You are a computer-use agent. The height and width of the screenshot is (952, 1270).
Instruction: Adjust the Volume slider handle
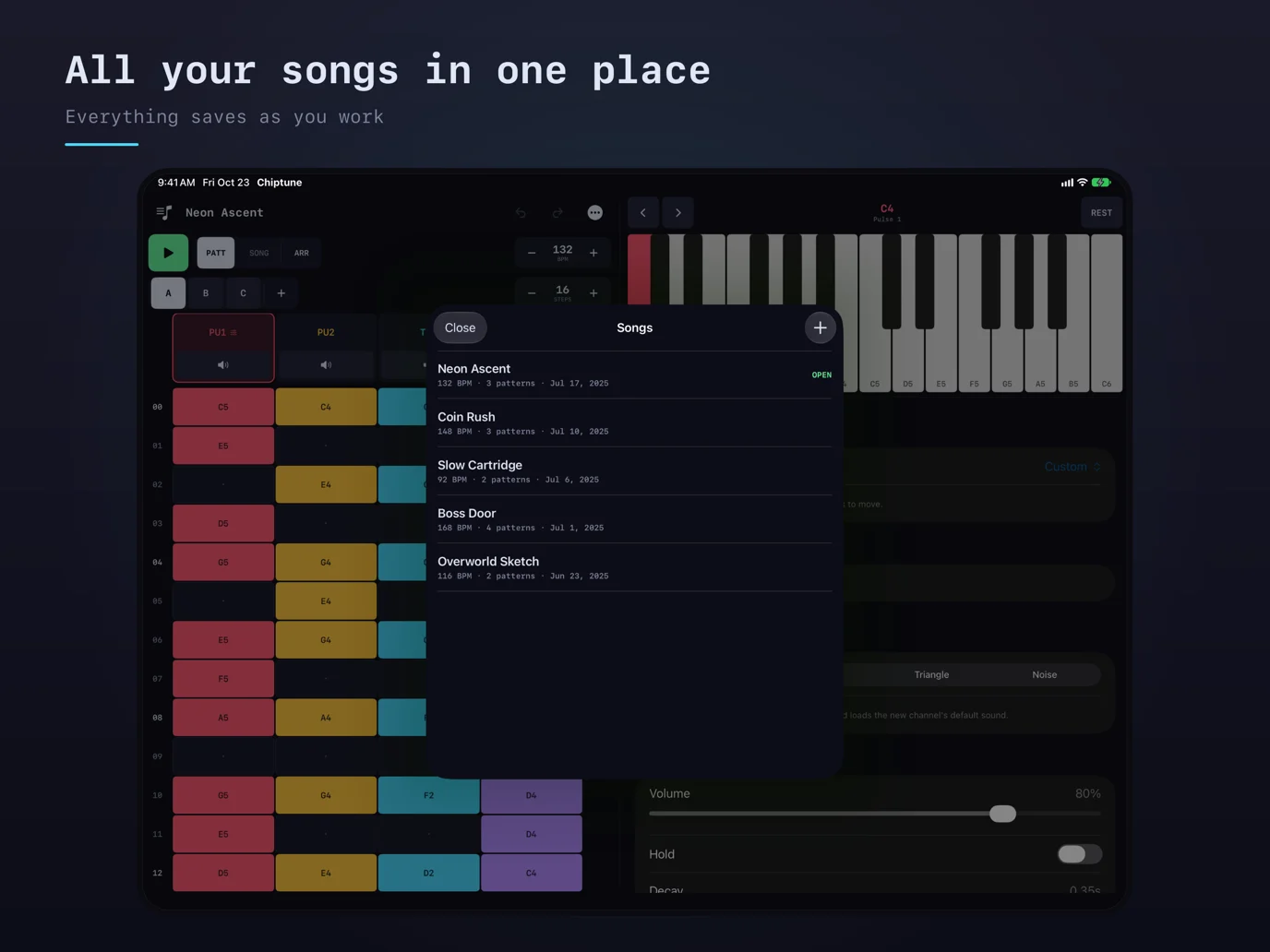click(1002, 814)
